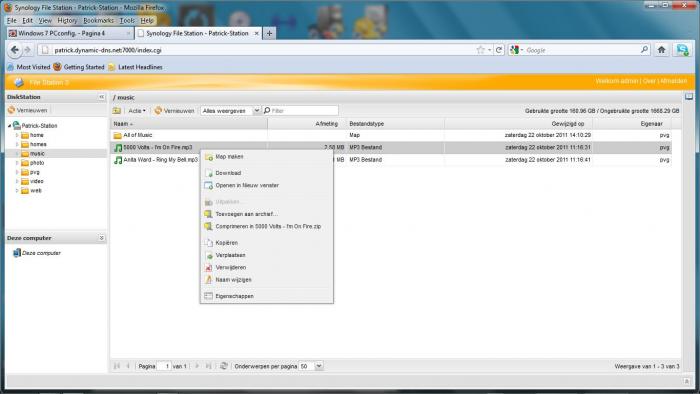Click the Firefox forward arrow button
Screen dimensions: 700x394
pyautogui.click(x=28, y=50)
